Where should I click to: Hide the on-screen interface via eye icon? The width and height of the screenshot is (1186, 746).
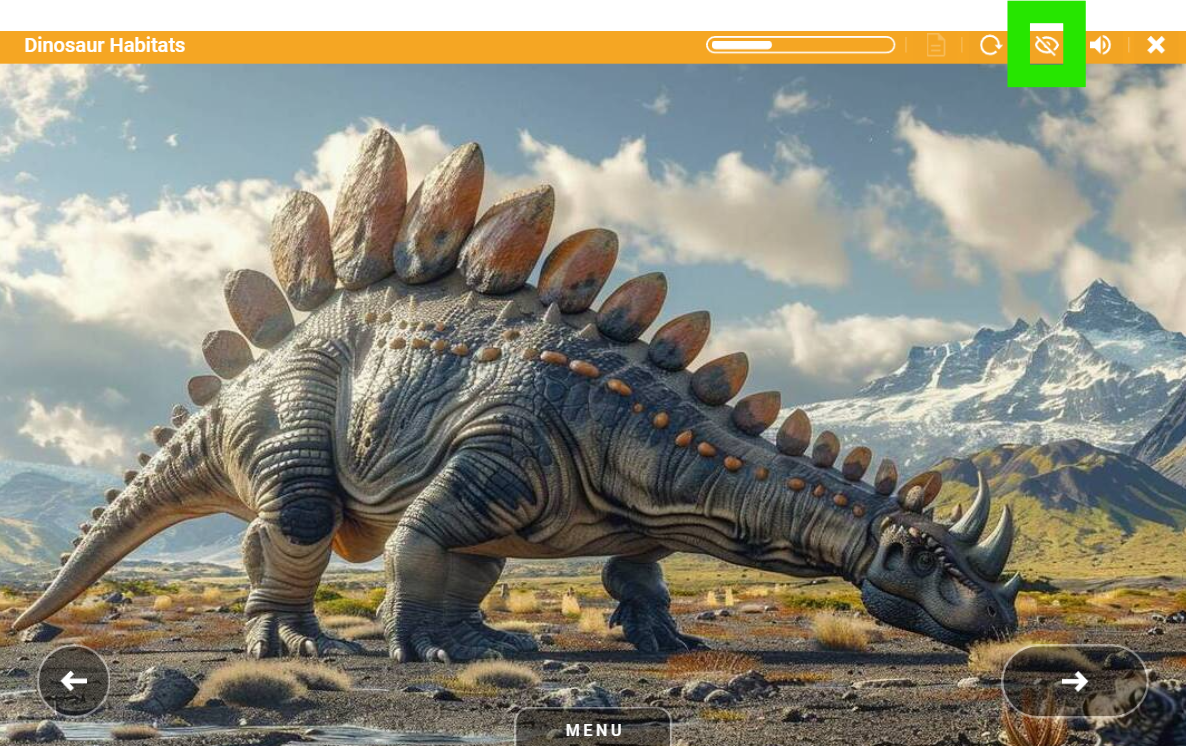(1046, 45)
